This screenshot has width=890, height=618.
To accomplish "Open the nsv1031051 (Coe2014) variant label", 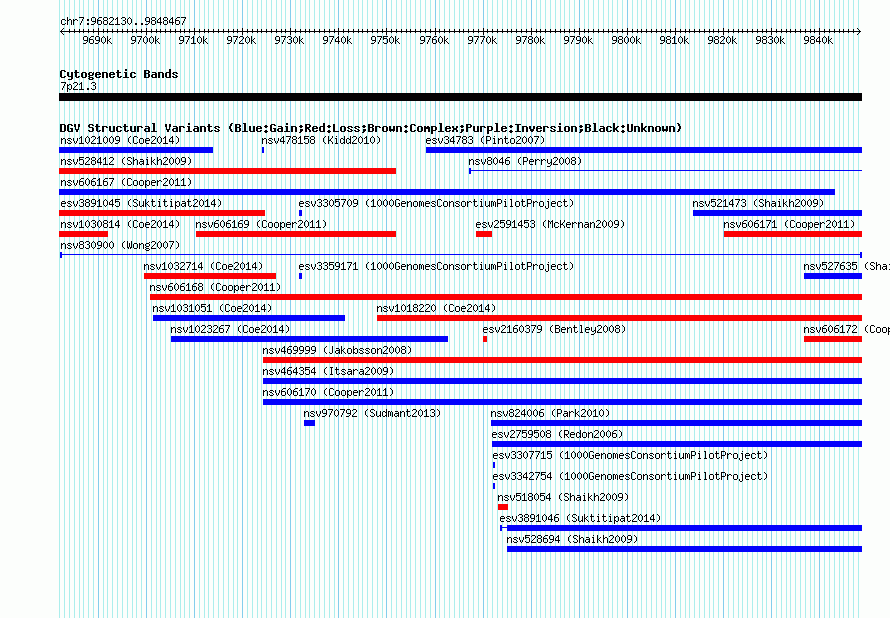I will tap(212, 308).
